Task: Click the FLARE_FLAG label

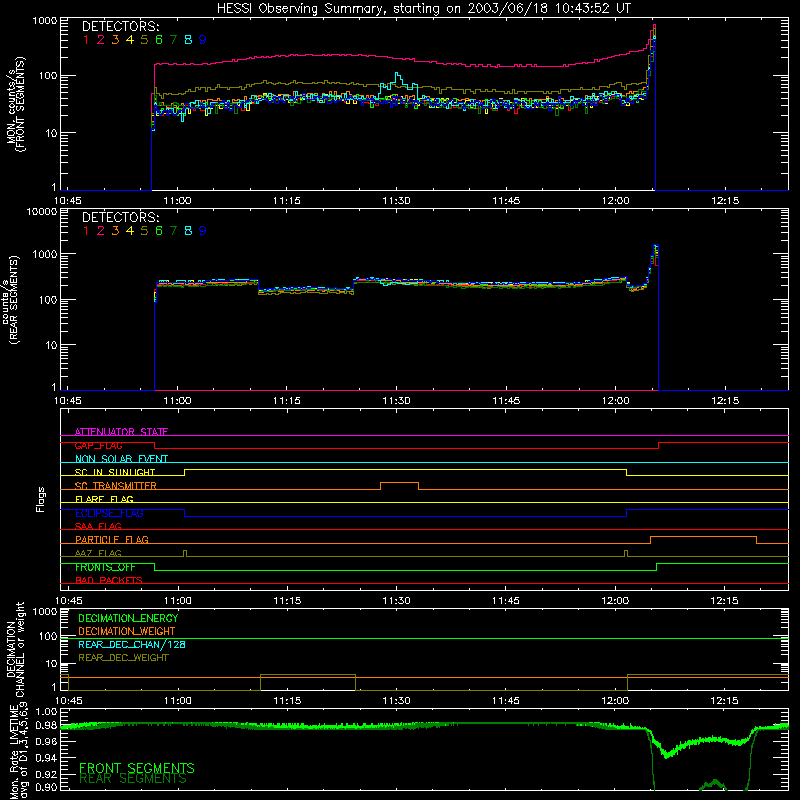Action: point(104,499)
